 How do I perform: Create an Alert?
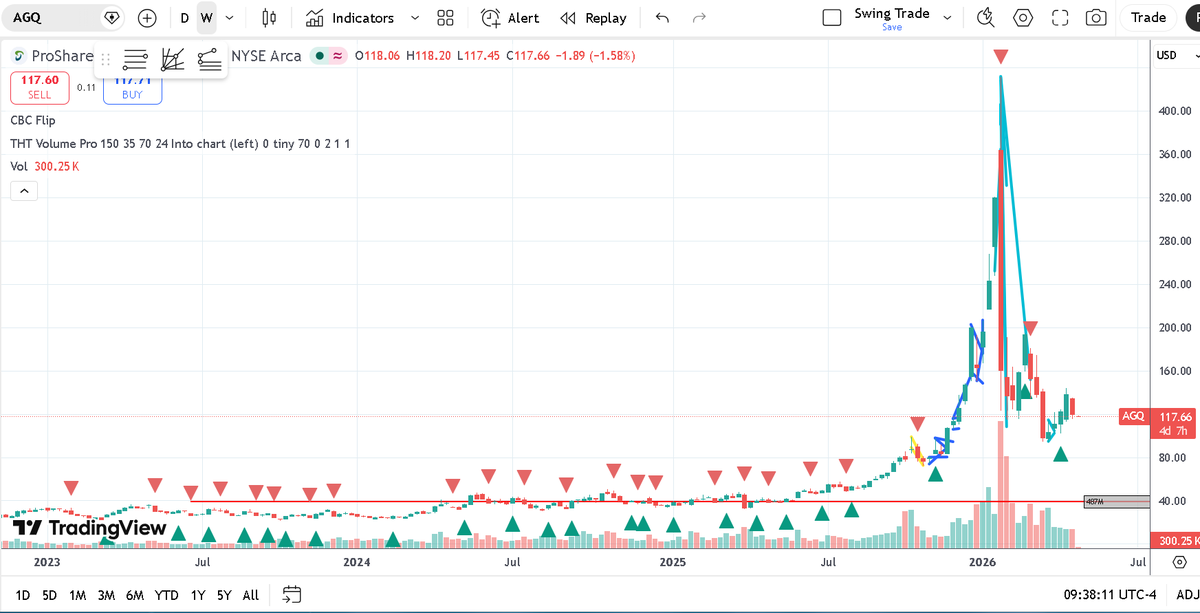coord(510,18)
